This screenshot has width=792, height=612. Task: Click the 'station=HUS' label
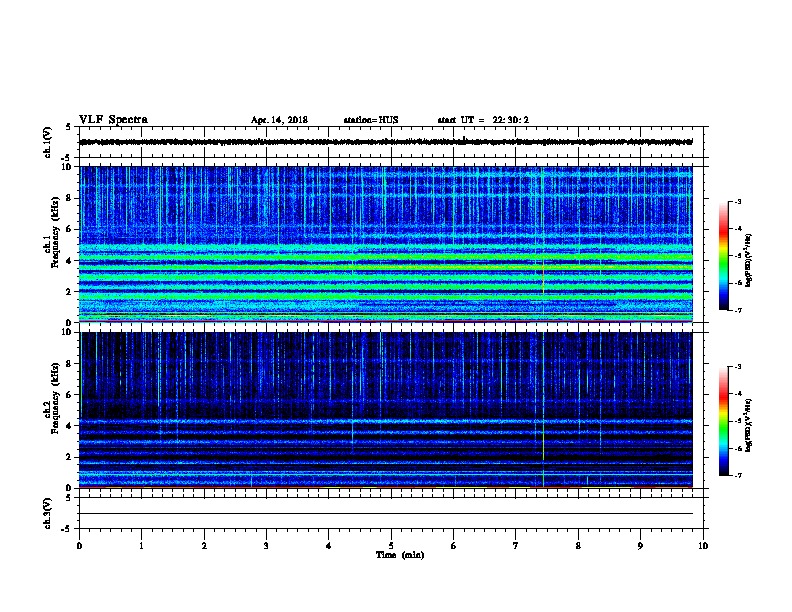coord(371,120)
